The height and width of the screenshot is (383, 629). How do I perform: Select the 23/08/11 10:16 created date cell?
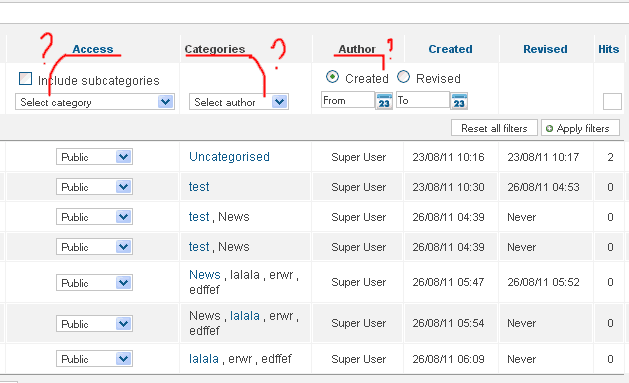click(448, 157)
